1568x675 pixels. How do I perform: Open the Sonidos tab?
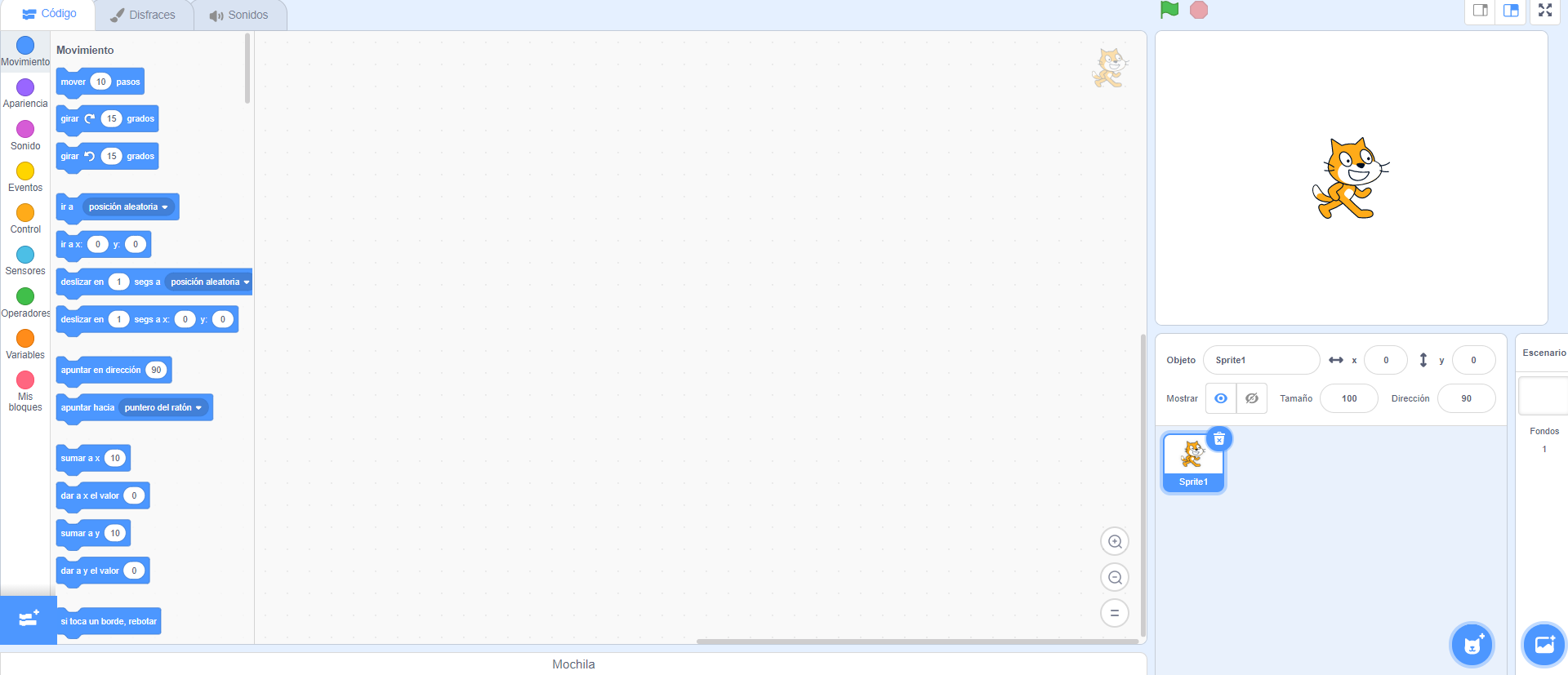239,15
